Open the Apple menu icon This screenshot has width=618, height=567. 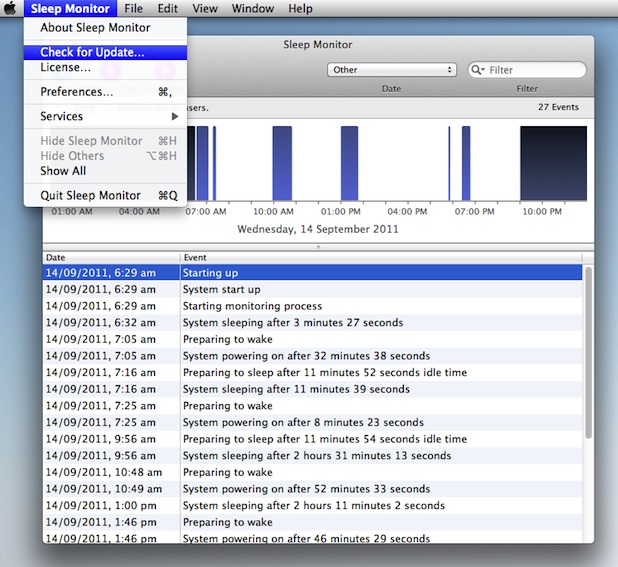tap(10, 8)
